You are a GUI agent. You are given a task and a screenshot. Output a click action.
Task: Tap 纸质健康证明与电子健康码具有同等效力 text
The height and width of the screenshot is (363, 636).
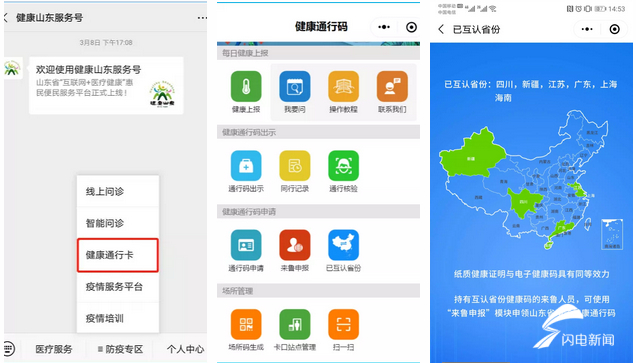pyautogui.click(x=531, y=274)
